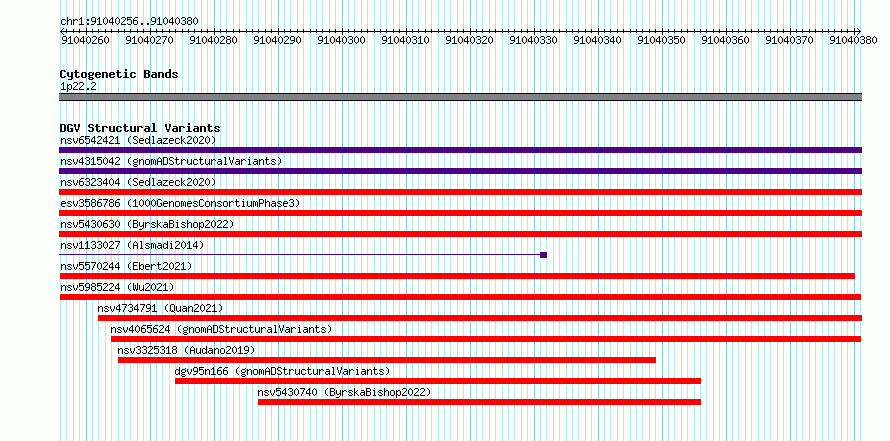Click the red bar for nsv6323404
The width and height of the screenshot is (890, 441).
[460, 192]
